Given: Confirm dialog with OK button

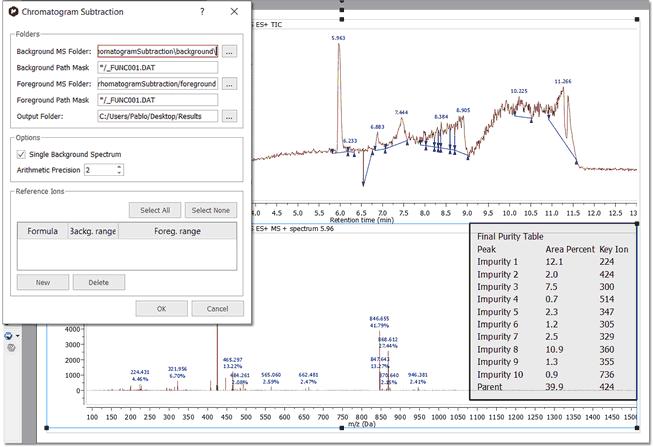Looking at the screenshot, I should (x=161, y=309).
